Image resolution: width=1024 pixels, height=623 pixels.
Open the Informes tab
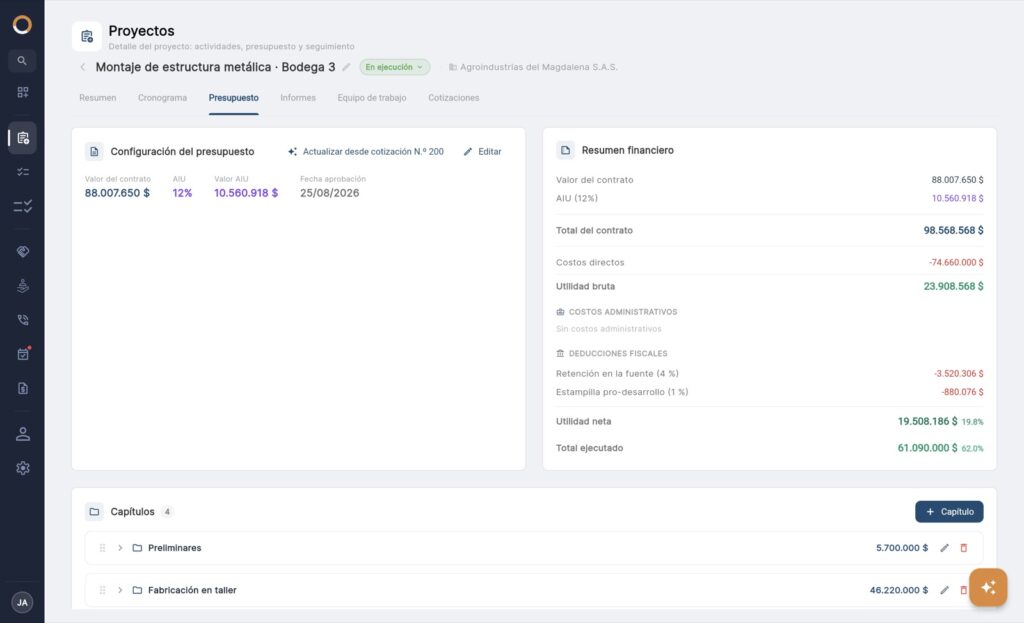click(298, 98)
